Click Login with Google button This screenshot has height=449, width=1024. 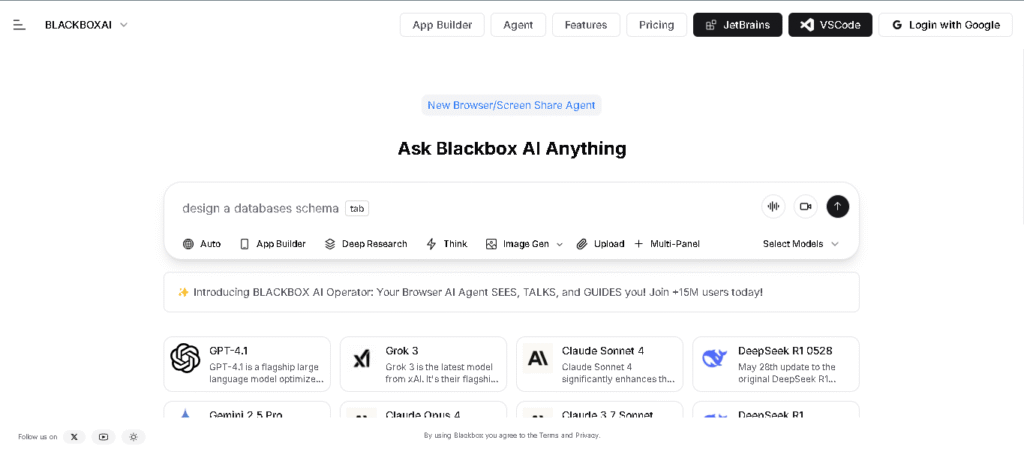coord(945,25)
